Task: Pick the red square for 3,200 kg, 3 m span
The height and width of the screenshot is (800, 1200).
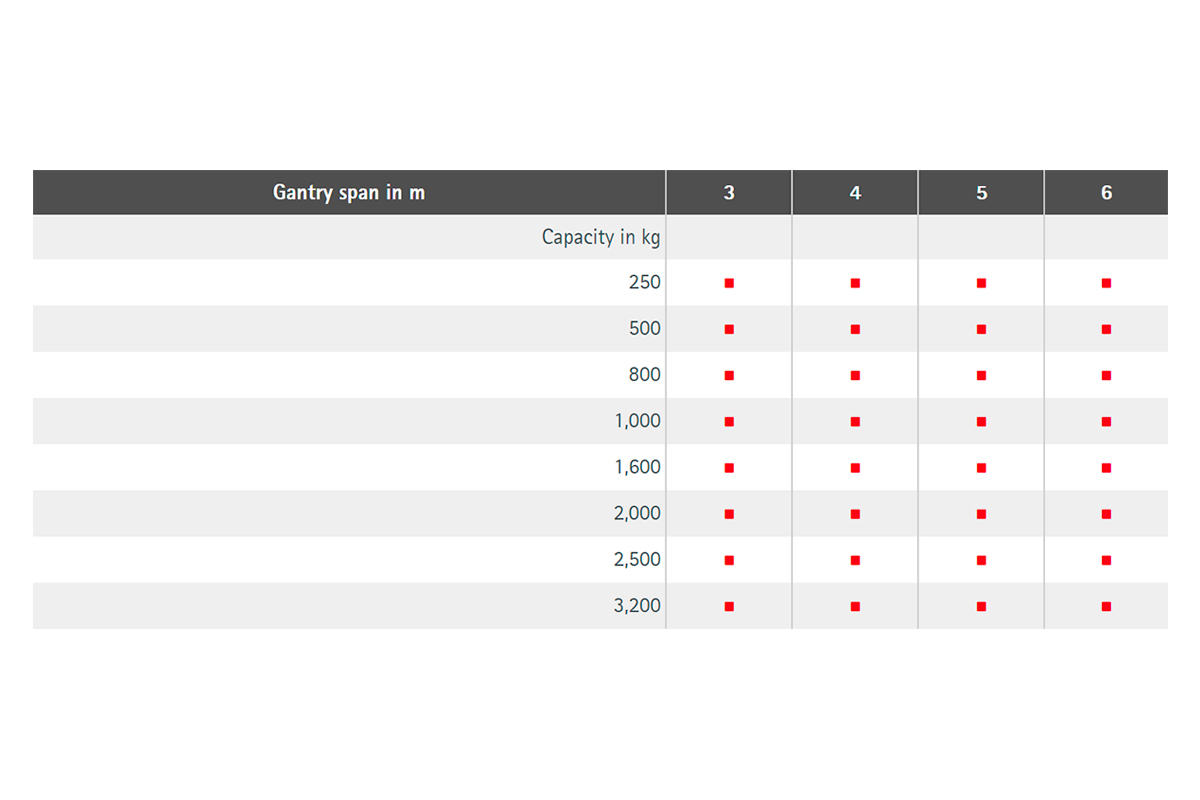Action: pyautogui.click(x=729, y=606)
